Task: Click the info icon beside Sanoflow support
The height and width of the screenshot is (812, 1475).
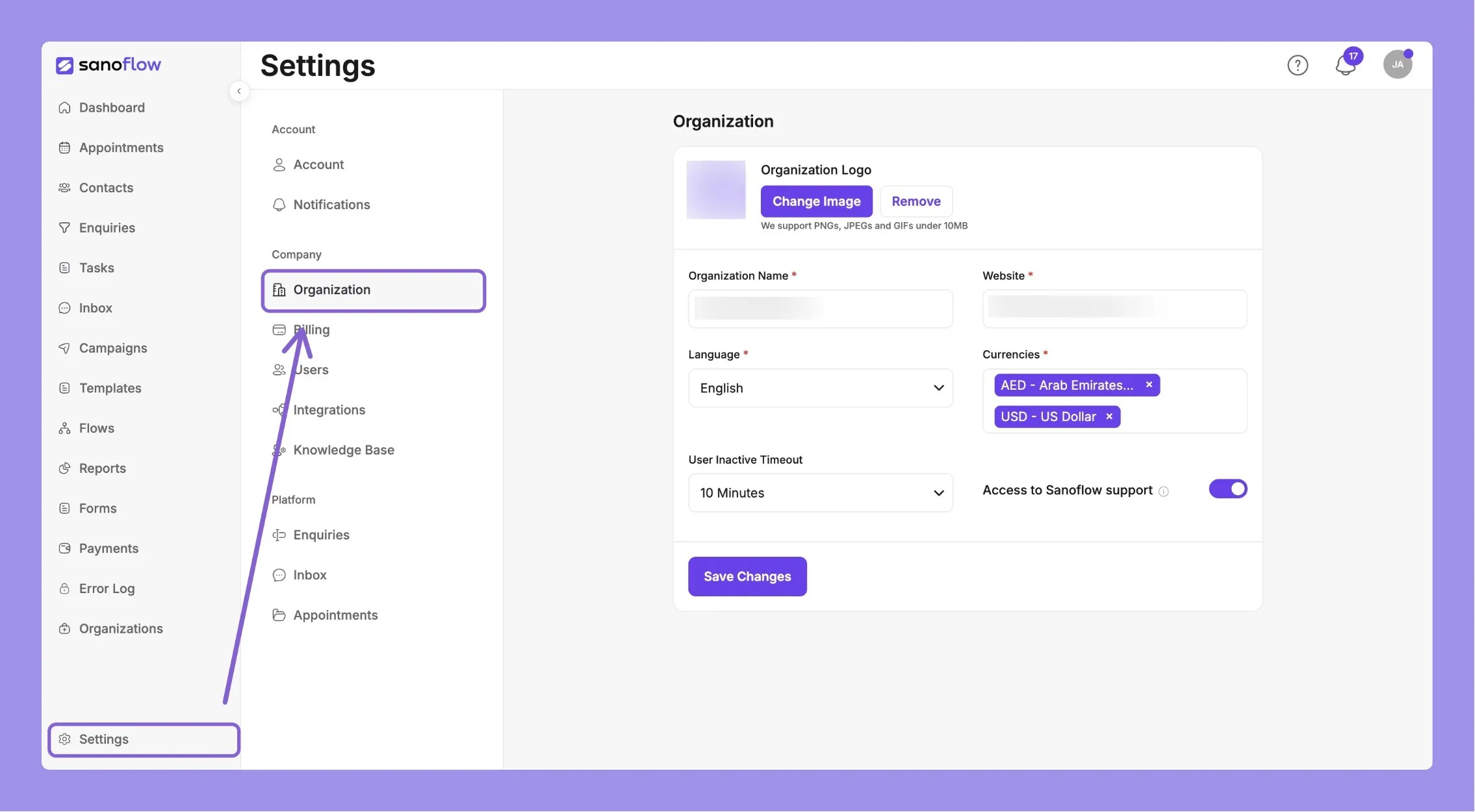Action: 1163,492
